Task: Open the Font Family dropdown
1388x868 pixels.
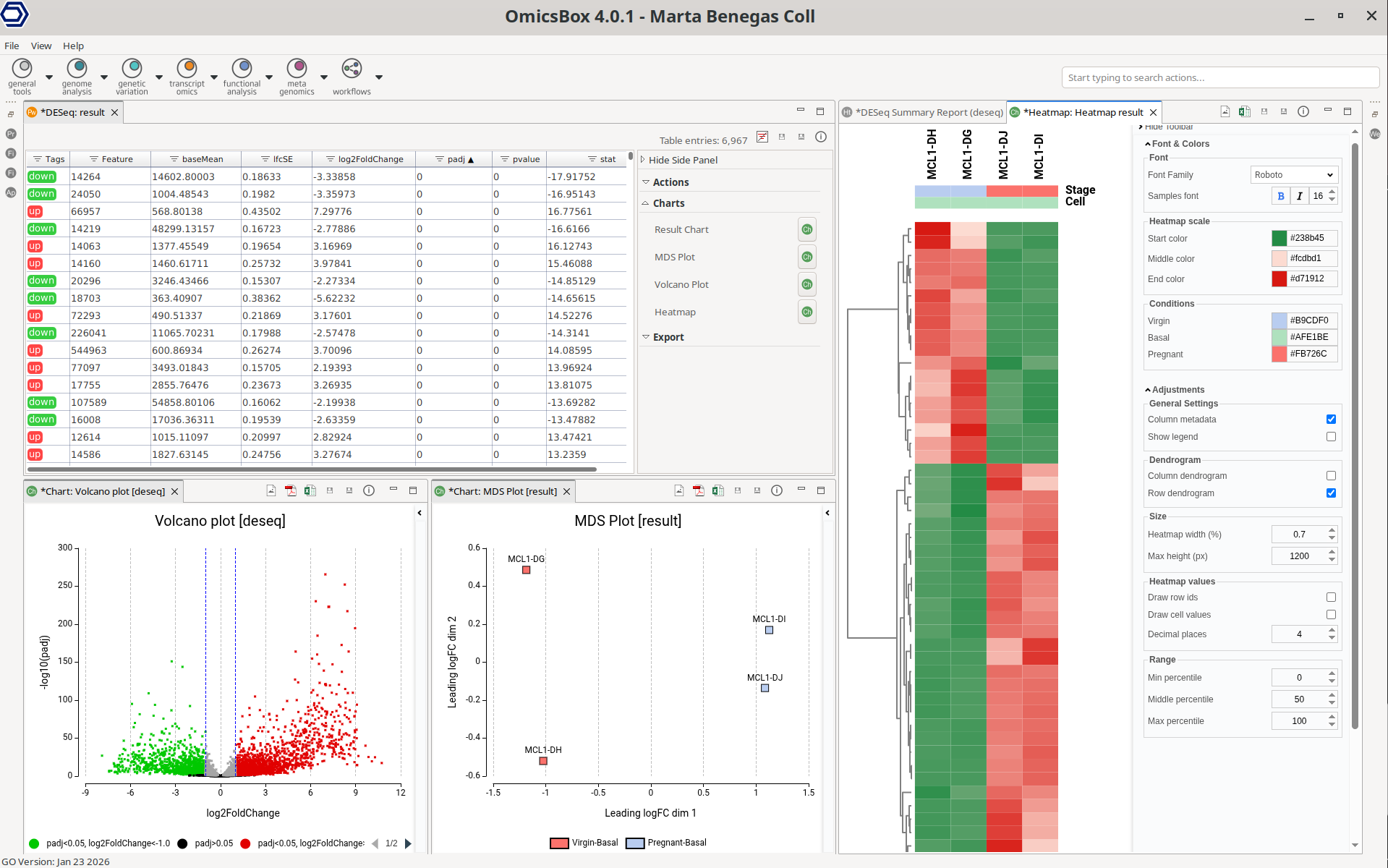Action: pyautogui.click(x=1293, y=175)
